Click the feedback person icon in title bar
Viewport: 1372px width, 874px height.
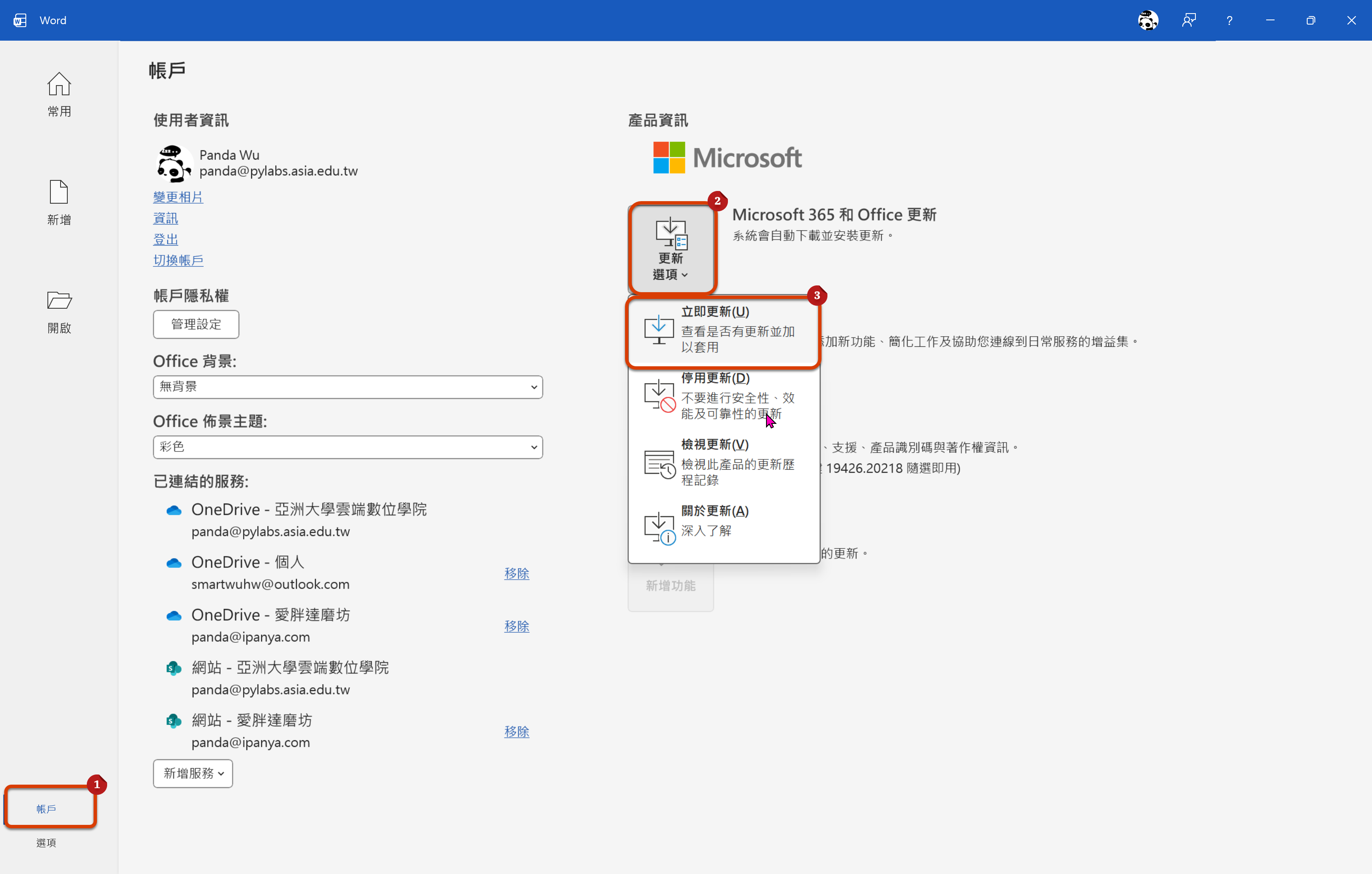click(x=1189, y=20)
